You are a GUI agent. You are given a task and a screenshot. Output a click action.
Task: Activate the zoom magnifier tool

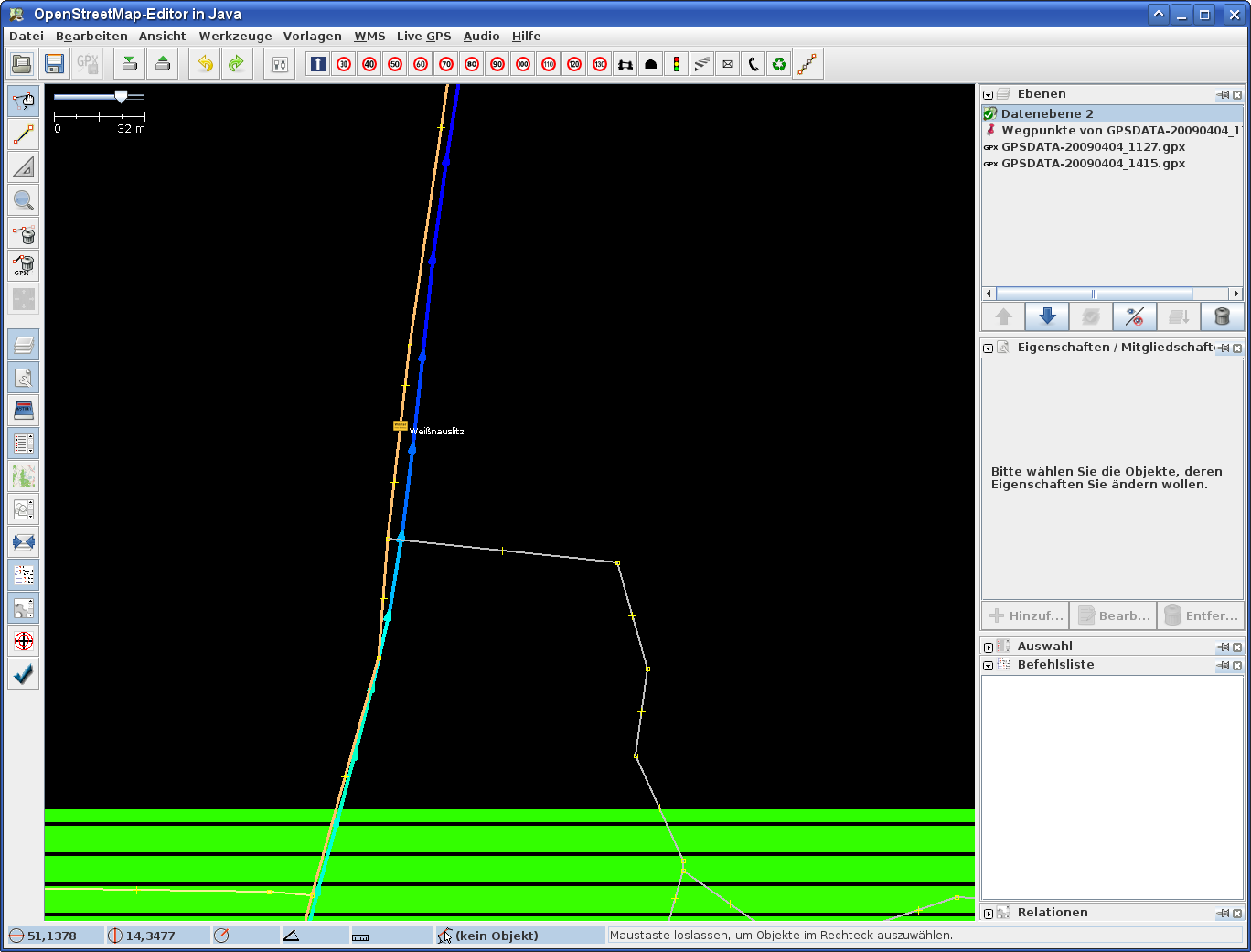click(x=24, y=200)
